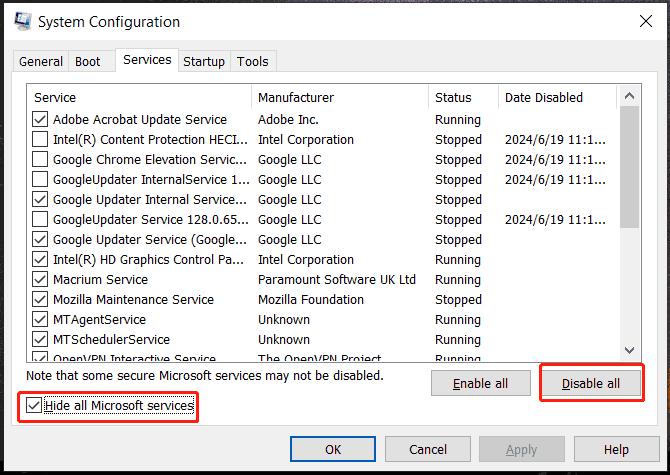
Task: Click the Cancel button
Action: pos(428,449)
